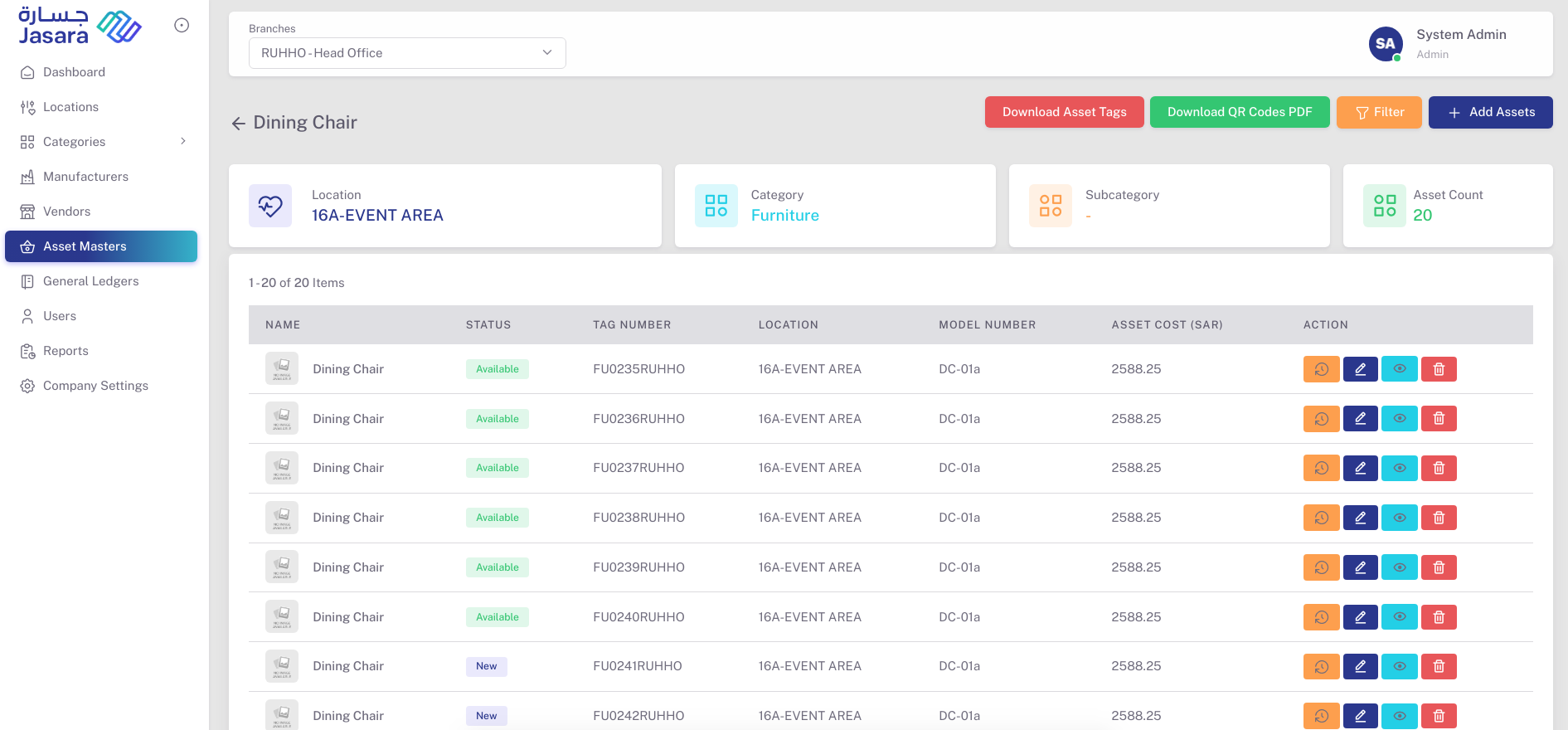
Task: Open Dashboard from the sidebar
Action: pos(74,72)
